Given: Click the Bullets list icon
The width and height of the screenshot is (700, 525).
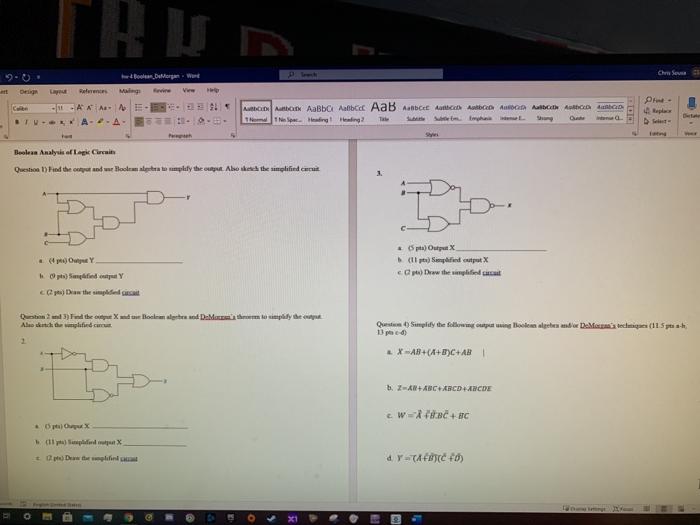Looking at the screenshot, I should tap(139, 108).
